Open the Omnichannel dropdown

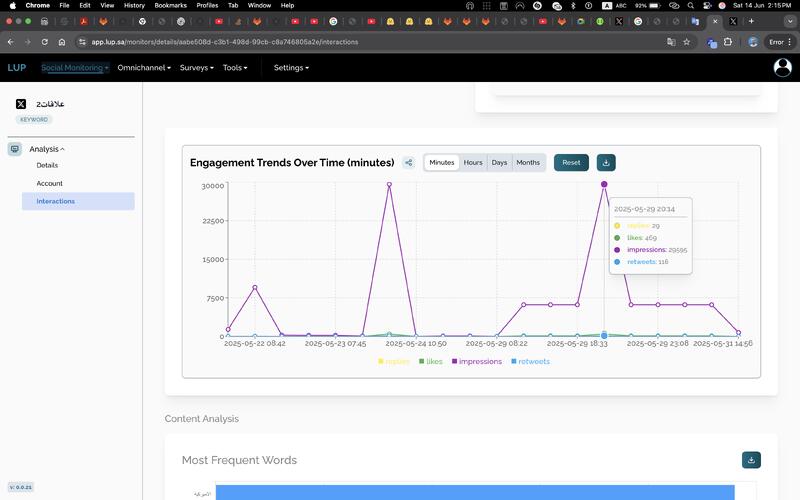tap(144, 67)
